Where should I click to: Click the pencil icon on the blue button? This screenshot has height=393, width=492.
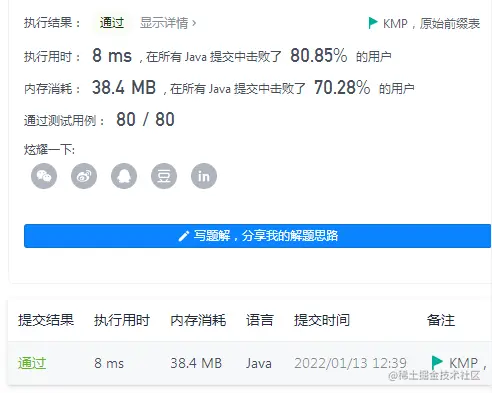(x=184, y=236)
